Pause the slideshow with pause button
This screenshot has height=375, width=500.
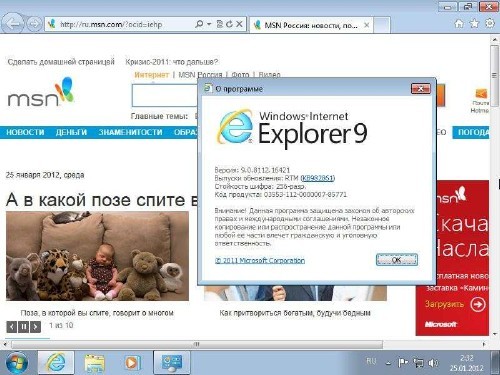pyautogui.click(x=24, y=327)
